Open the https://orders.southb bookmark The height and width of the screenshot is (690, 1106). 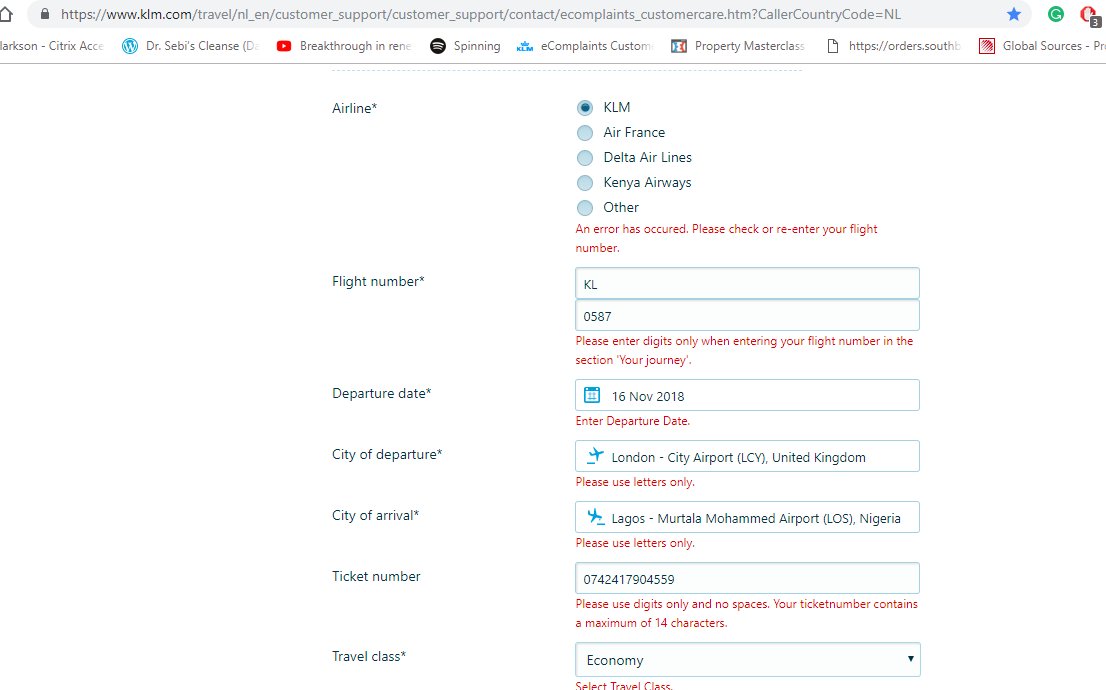pyautogui.click(x=894, y=46)
